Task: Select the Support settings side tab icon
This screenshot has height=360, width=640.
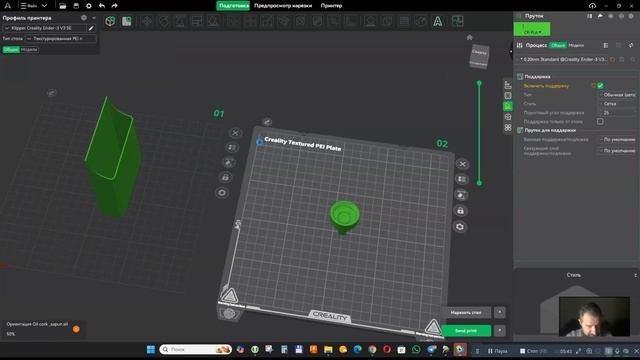Action: click(508, 106)
